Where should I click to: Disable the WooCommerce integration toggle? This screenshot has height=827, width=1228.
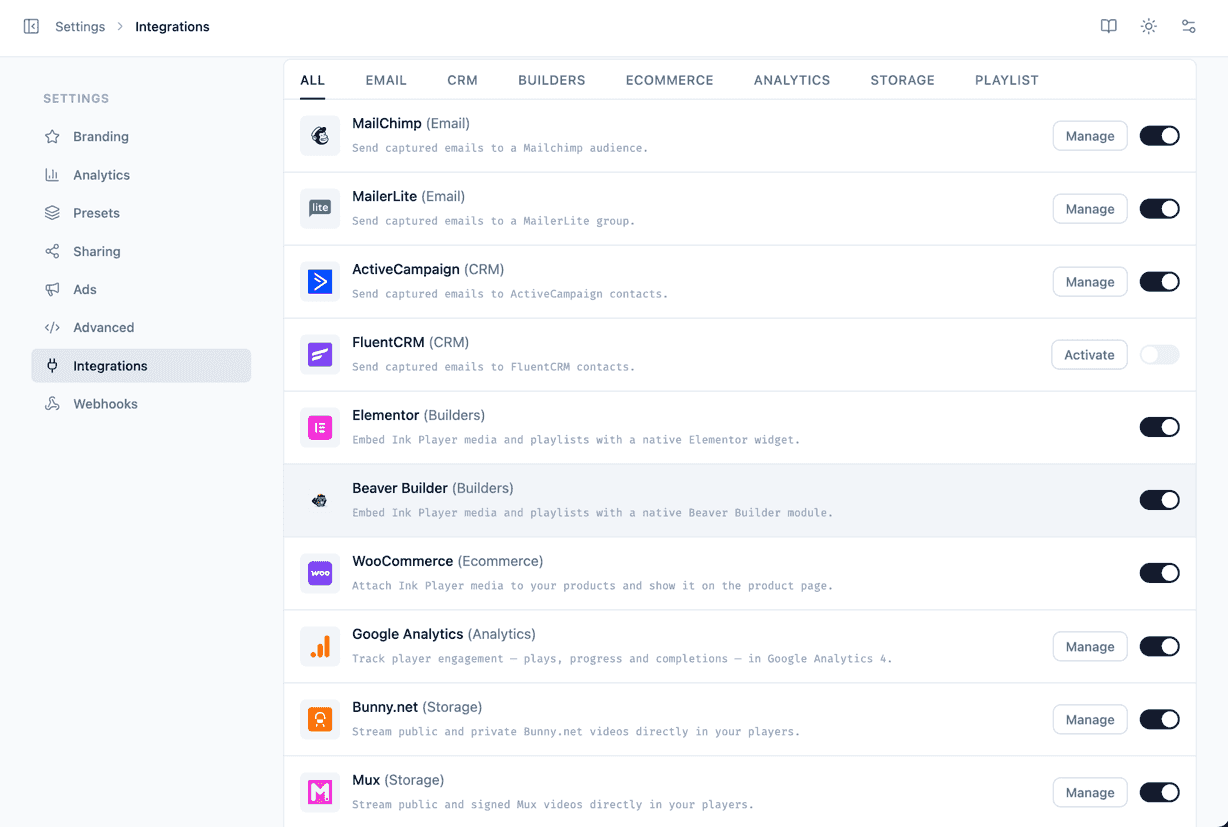[x=1160, y=574]
